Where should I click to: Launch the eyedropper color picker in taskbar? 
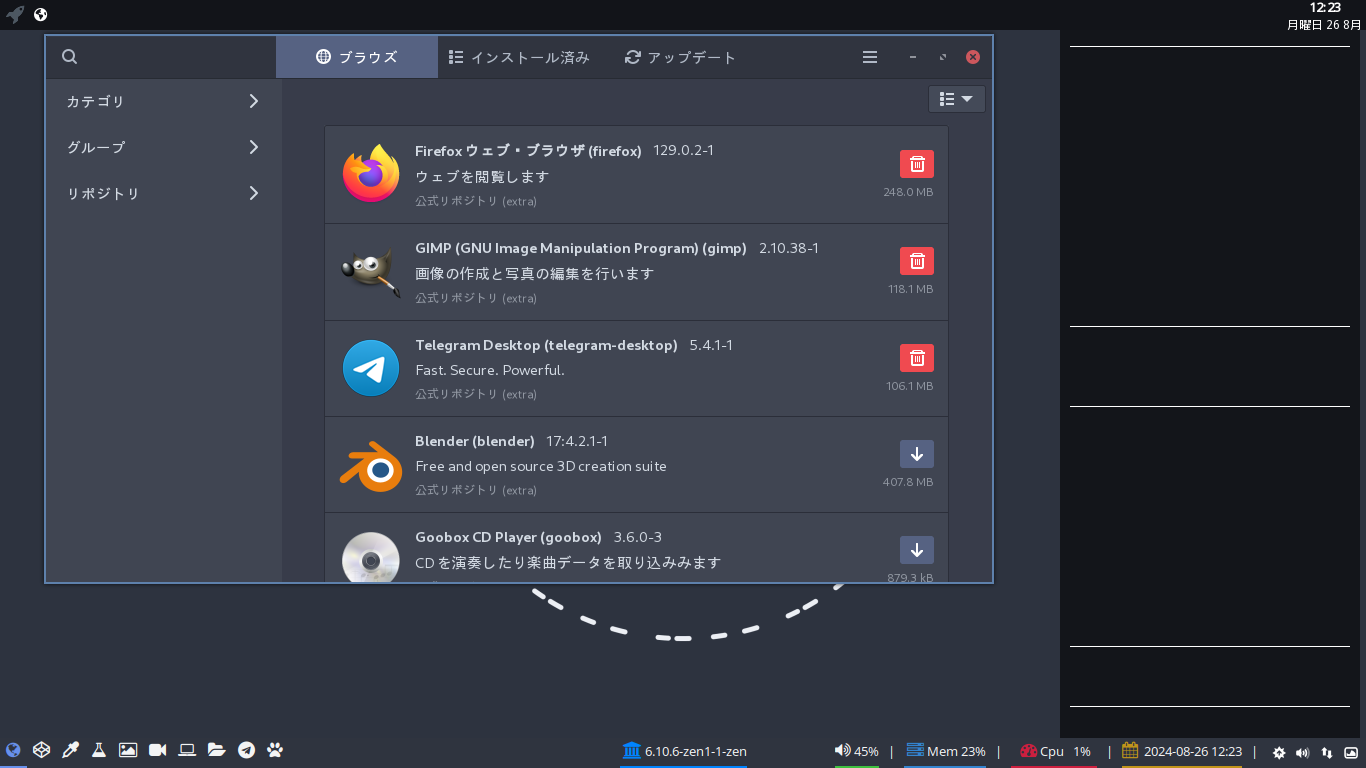click(70, 750)
